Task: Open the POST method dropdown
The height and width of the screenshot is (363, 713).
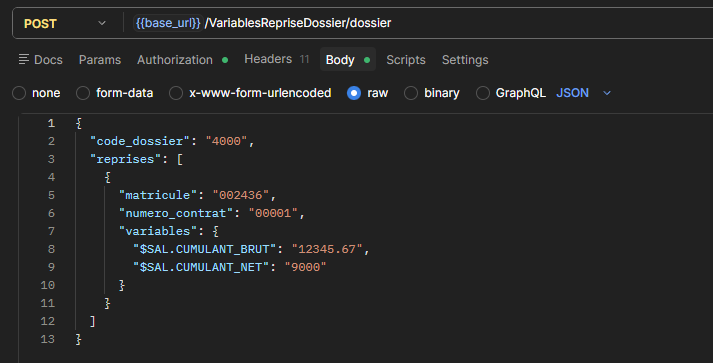Action: [65, 23]
